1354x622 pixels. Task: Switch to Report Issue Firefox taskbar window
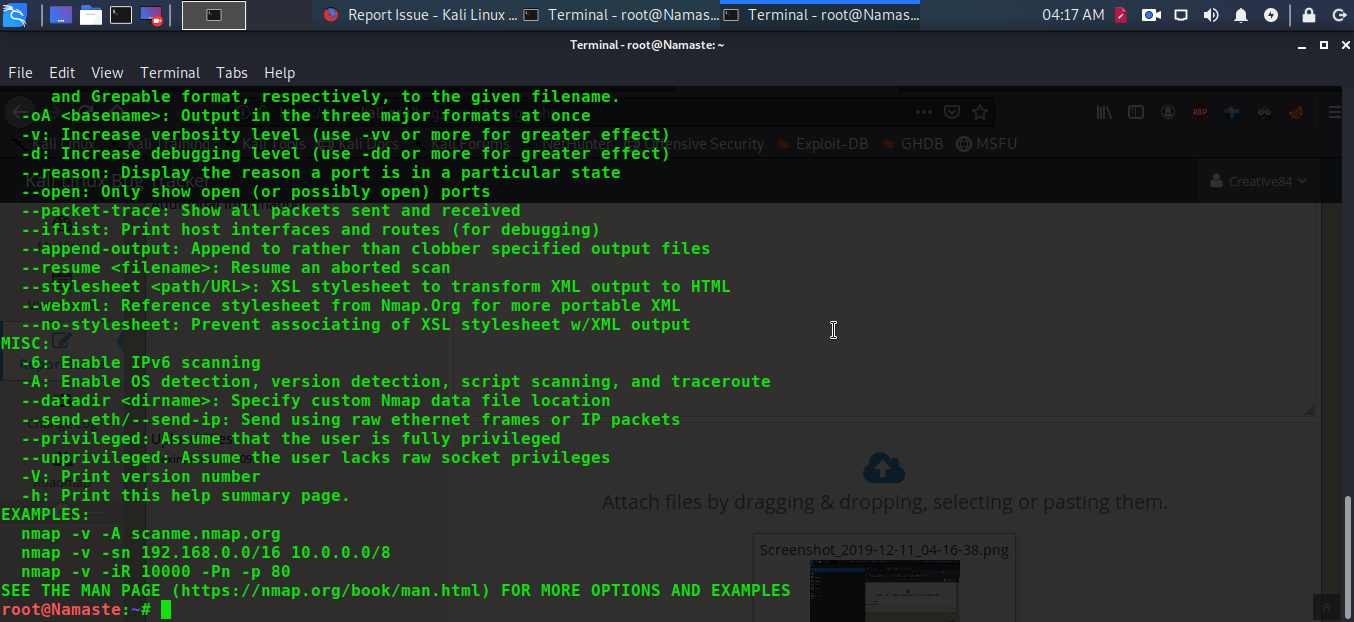(x=420, y=15)
